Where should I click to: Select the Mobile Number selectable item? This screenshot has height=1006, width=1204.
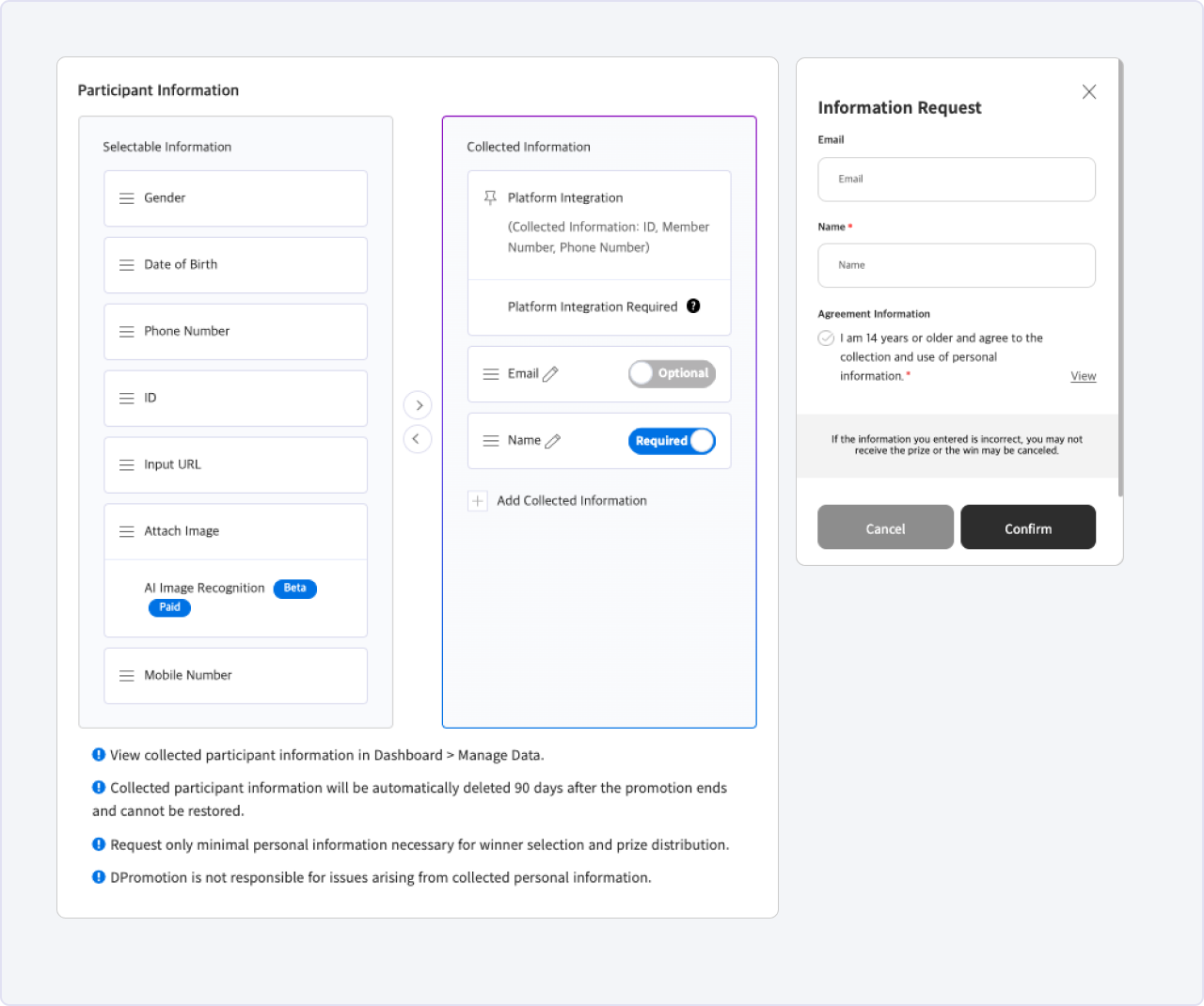[235, 676]
